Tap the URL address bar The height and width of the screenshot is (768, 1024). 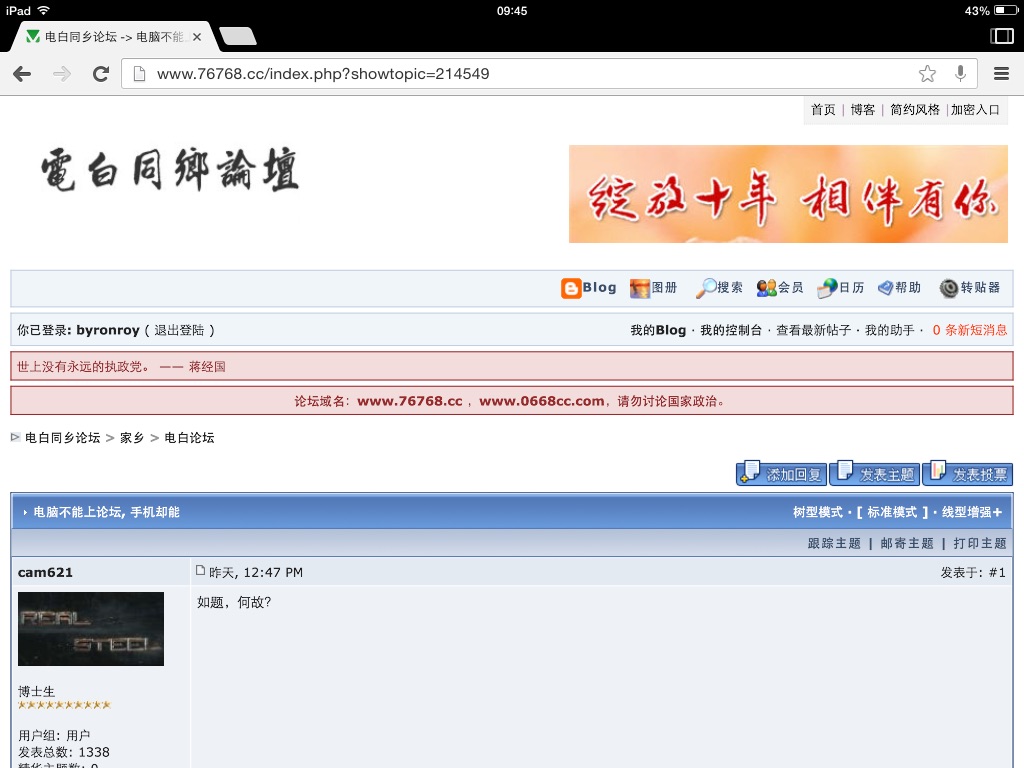pyautogui.click(x=520, y=74)
